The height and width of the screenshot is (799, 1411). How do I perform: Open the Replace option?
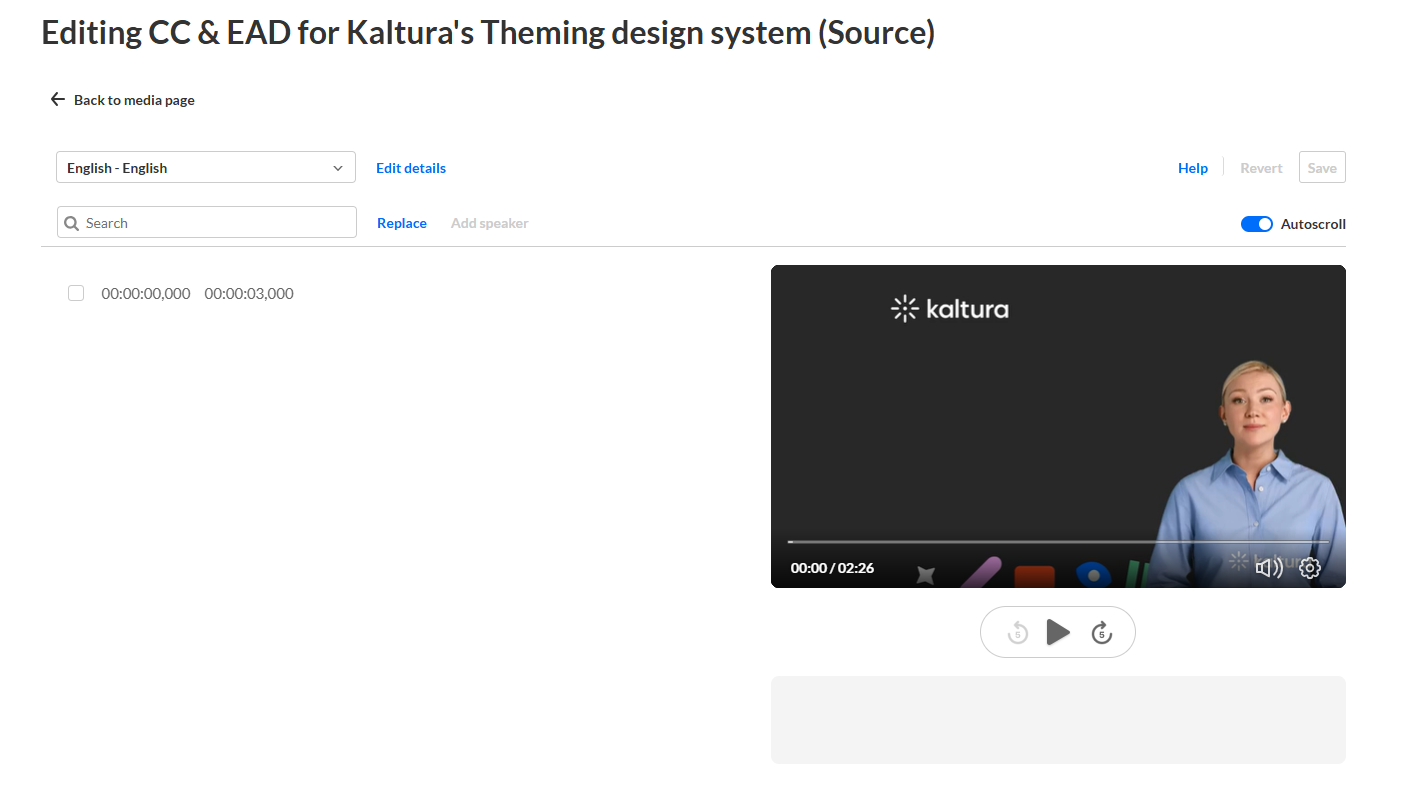tap(402, 223)
